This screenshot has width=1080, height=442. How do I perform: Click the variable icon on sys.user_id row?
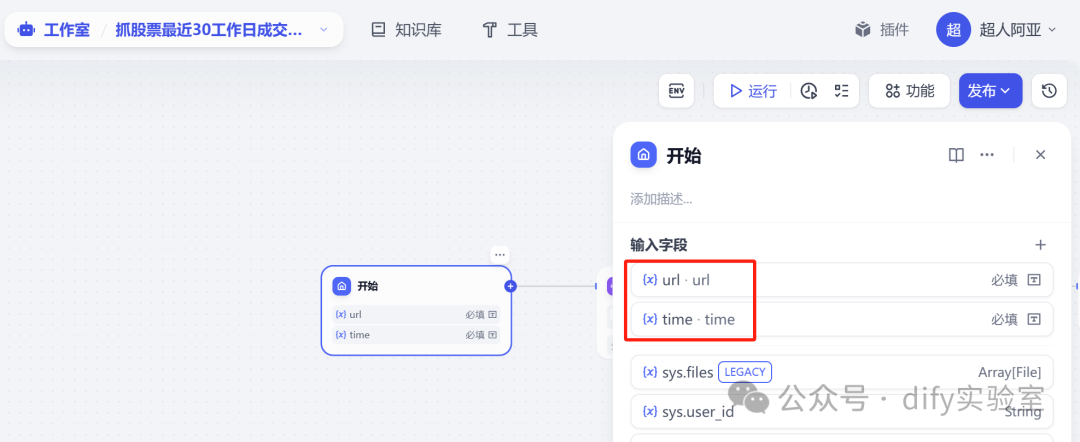pos(650,412)
